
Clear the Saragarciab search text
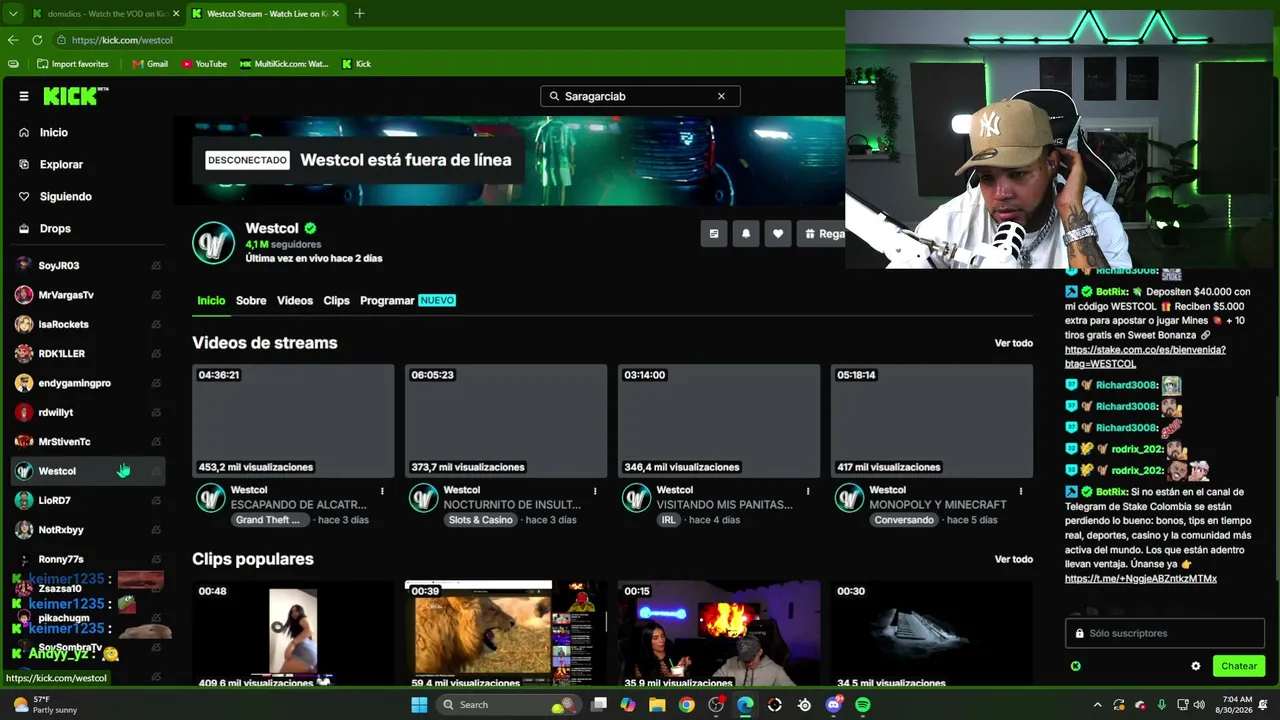[x=721, y=96]
